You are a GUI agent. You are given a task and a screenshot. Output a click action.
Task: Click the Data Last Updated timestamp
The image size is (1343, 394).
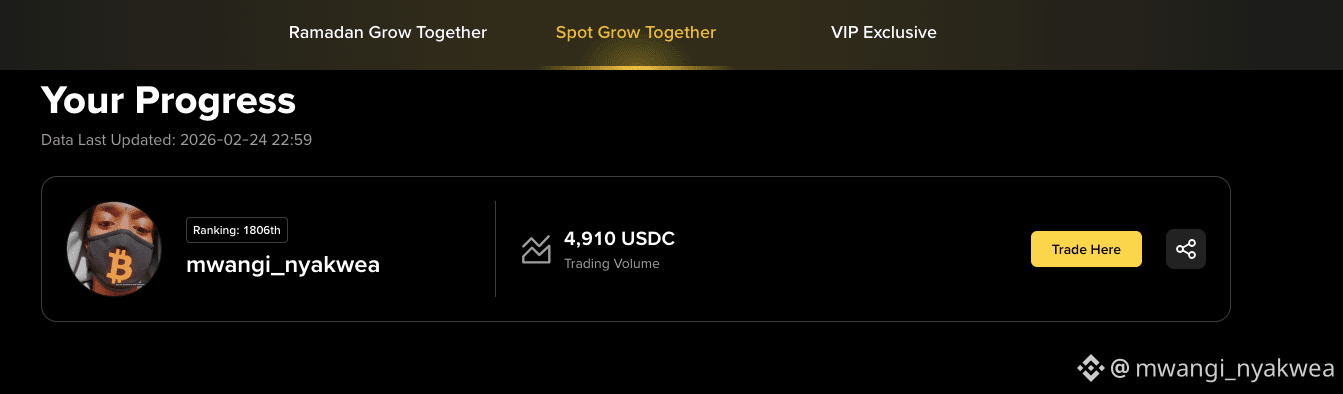coord(177,140)
